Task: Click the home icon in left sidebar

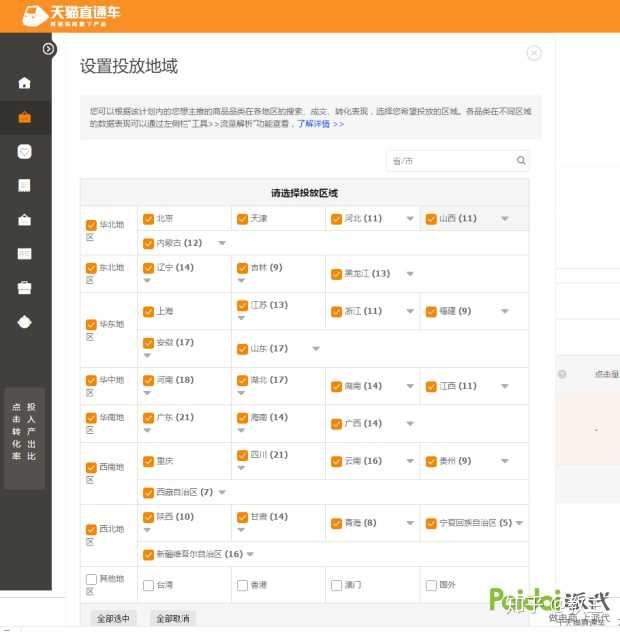Action: (25, 83)
